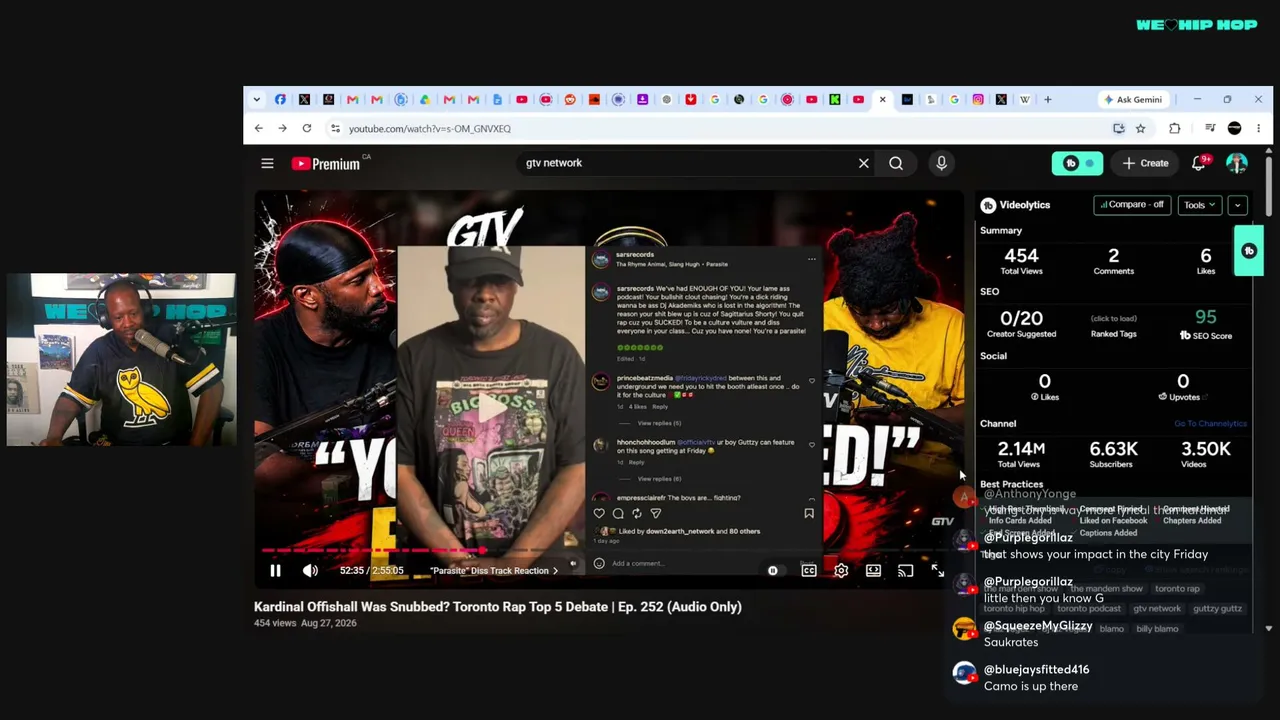The width and height of the screenshot is (1280, 720).
Task: Switch to the Wikipedia tab
Action: [1025, 99]
